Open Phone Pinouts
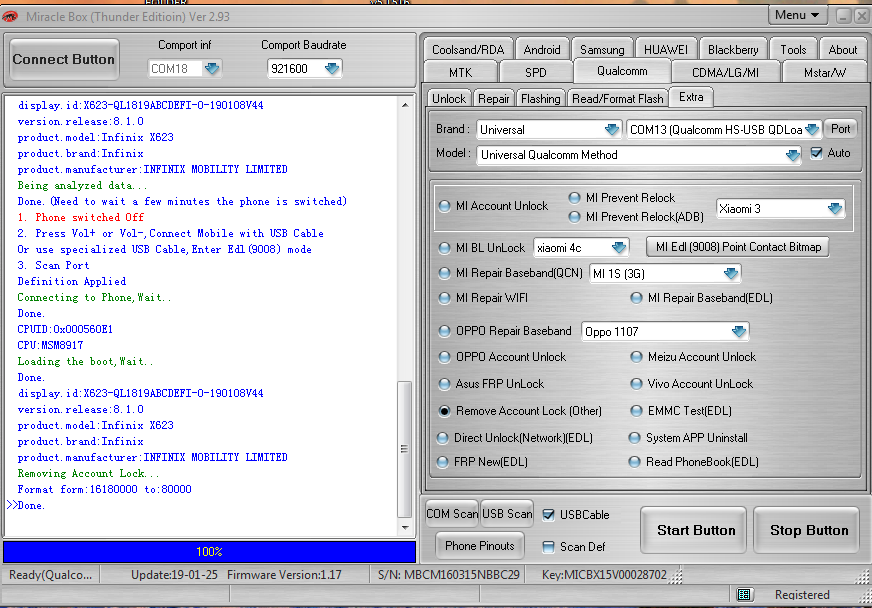 click(x=479, y=546)
